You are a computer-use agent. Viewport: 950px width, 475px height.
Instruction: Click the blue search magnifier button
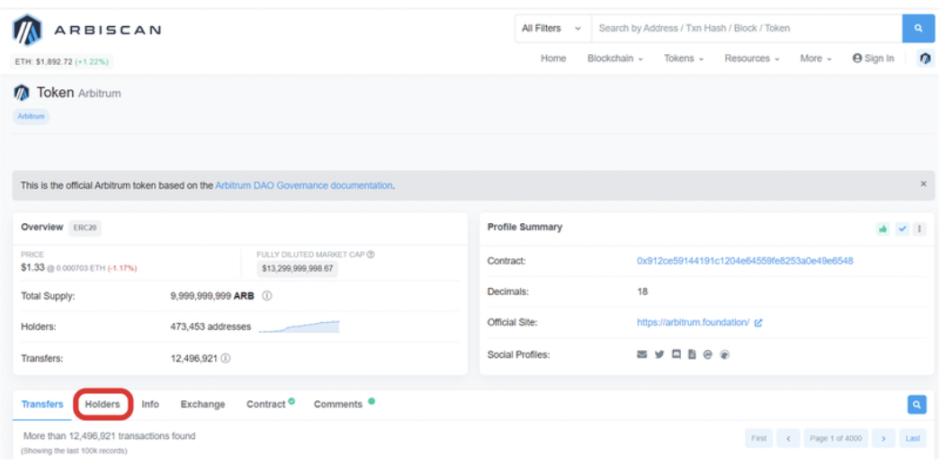(x=917, y=28)
